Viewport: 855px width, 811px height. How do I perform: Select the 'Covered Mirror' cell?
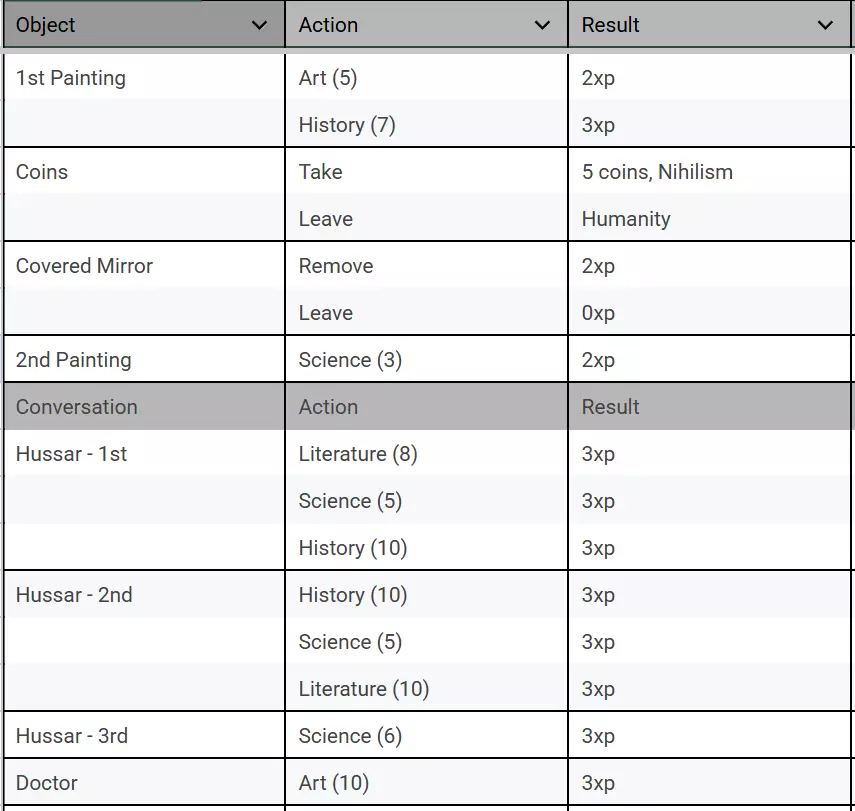pyautogui.click(x=84, y=266)
